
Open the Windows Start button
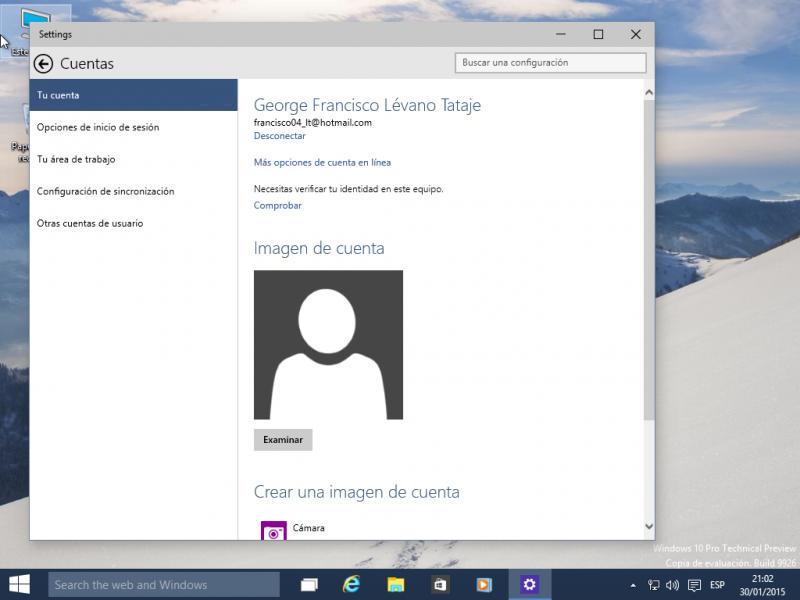pyautogui.click(x=19, y=584)
